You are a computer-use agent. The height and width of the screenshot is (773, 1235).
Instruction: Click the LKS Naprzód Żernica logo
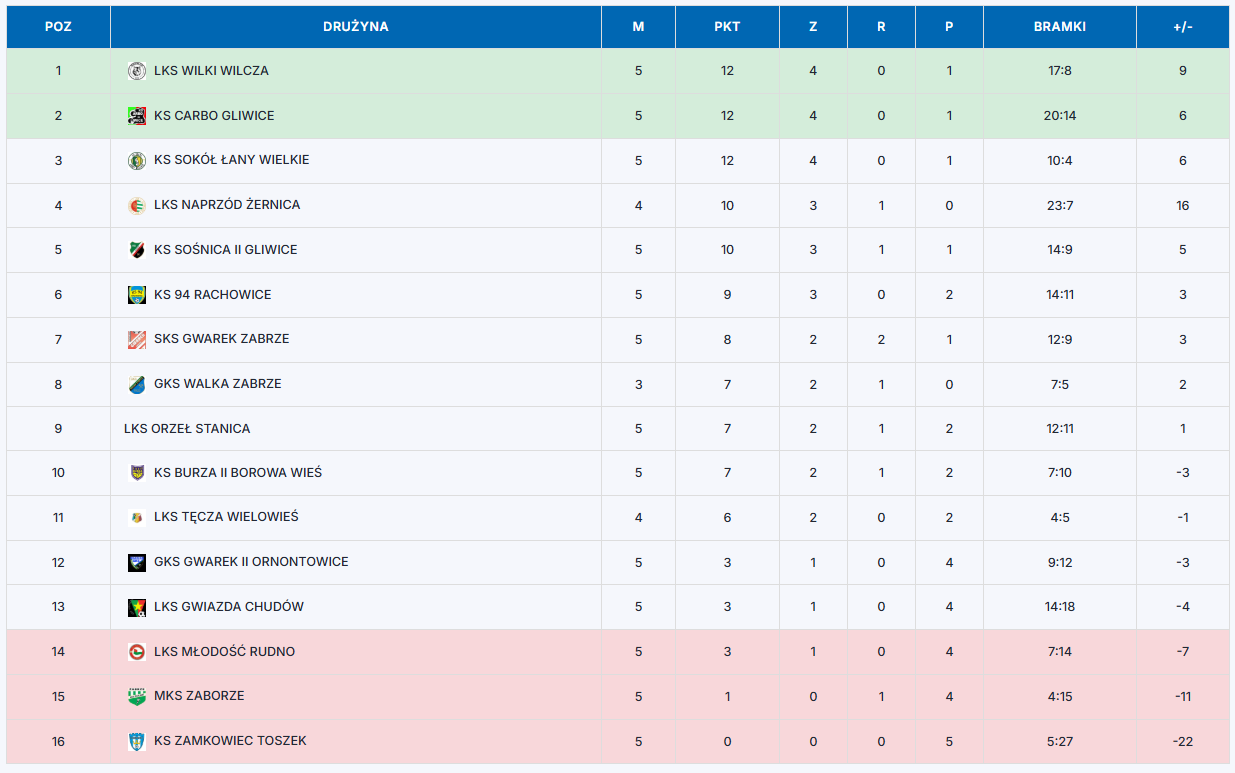click(x=137, y=205)
